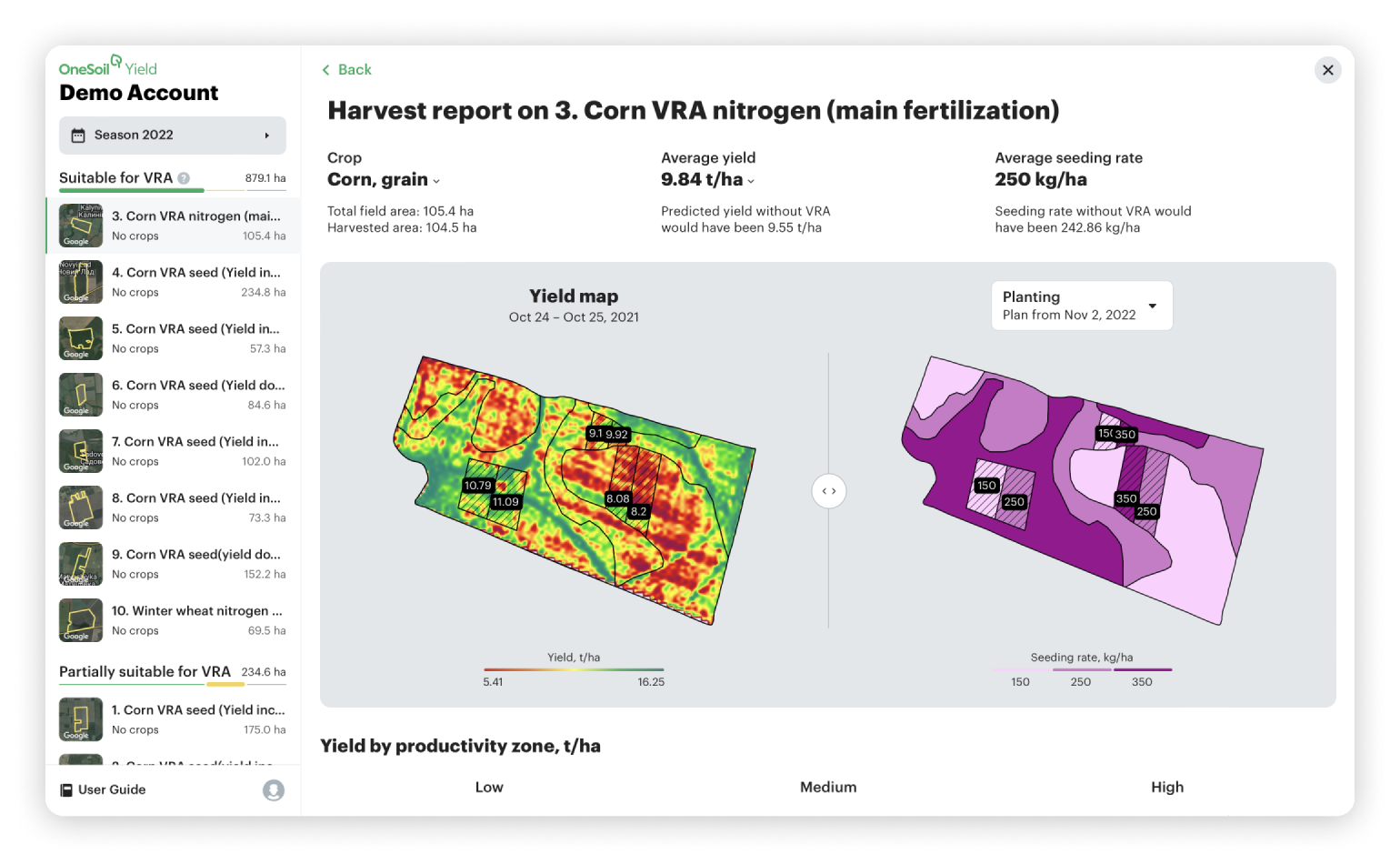The image size is (1400, 864).
Task: Select field 10. Winter wheat nitrogen
Action: point(173,620)
